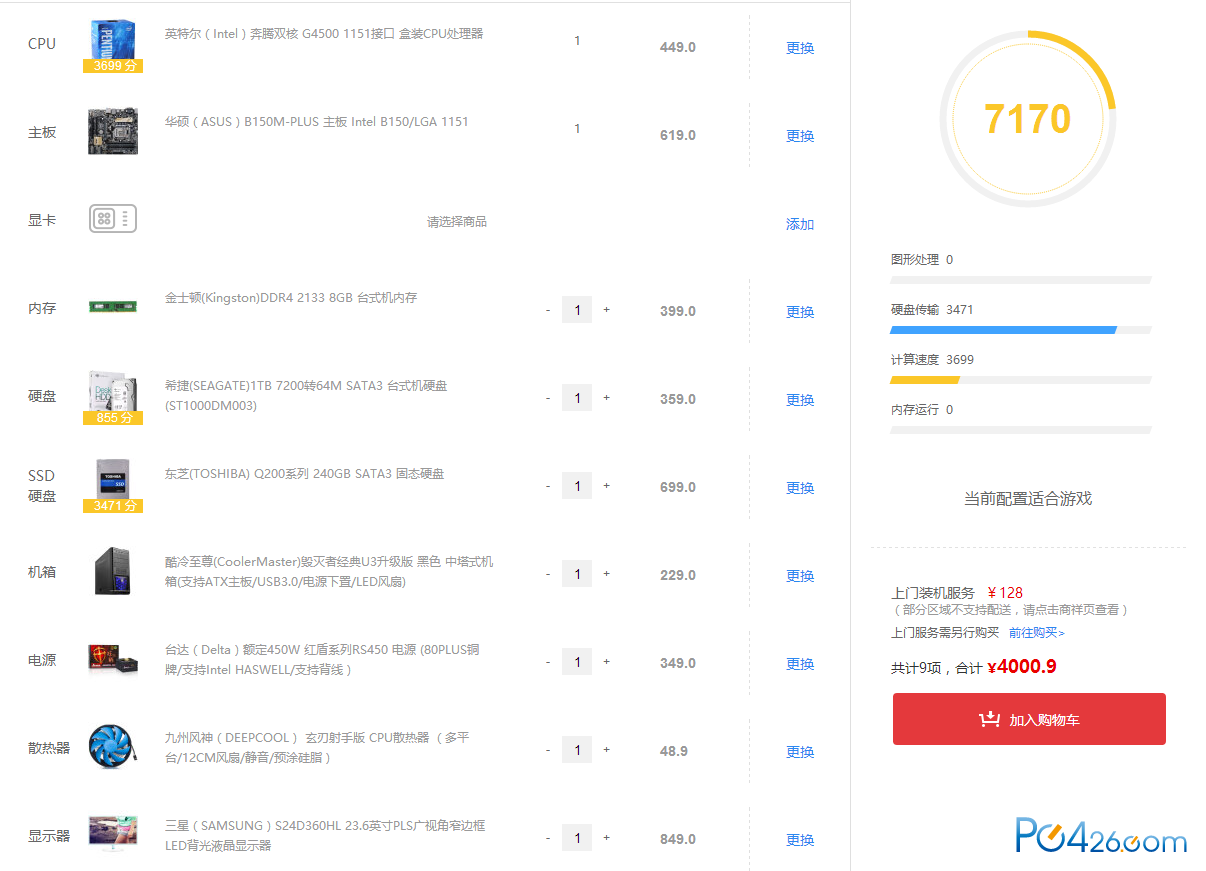Replace the Samsung monitor with 更换
The height and width of the screenshot is (871, 1206).
(800, 840)
